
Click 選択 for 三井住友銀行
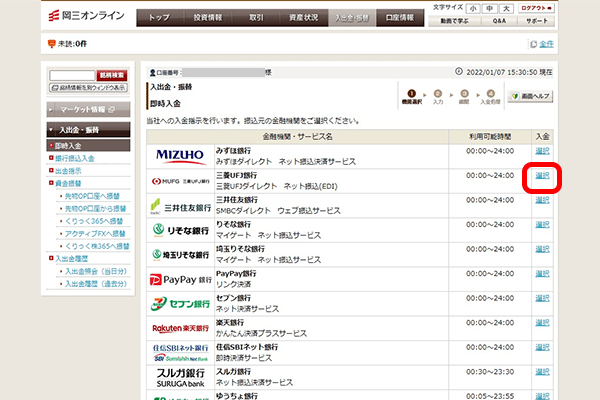542,200
